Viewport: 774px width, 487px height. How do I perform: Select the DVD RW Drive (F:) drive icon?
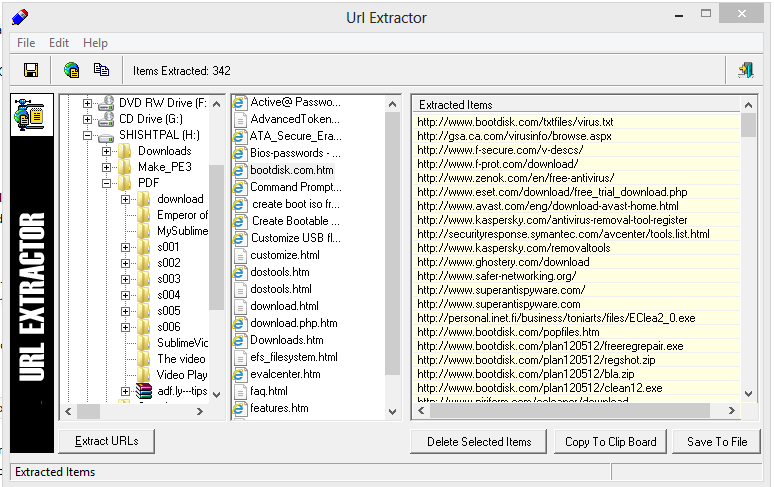point(106,103)
